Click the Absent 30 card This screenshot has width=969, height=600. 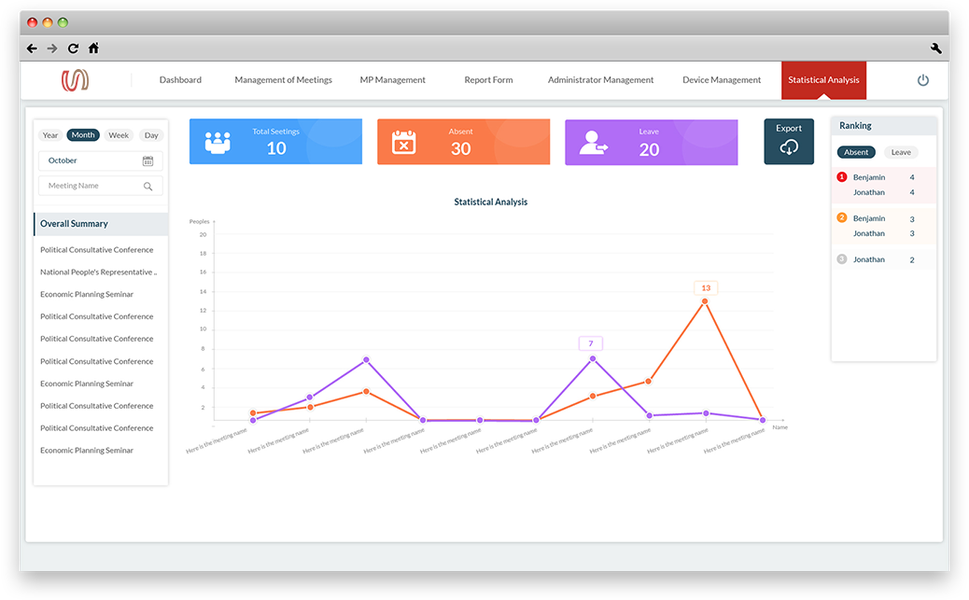pos(463,142)
